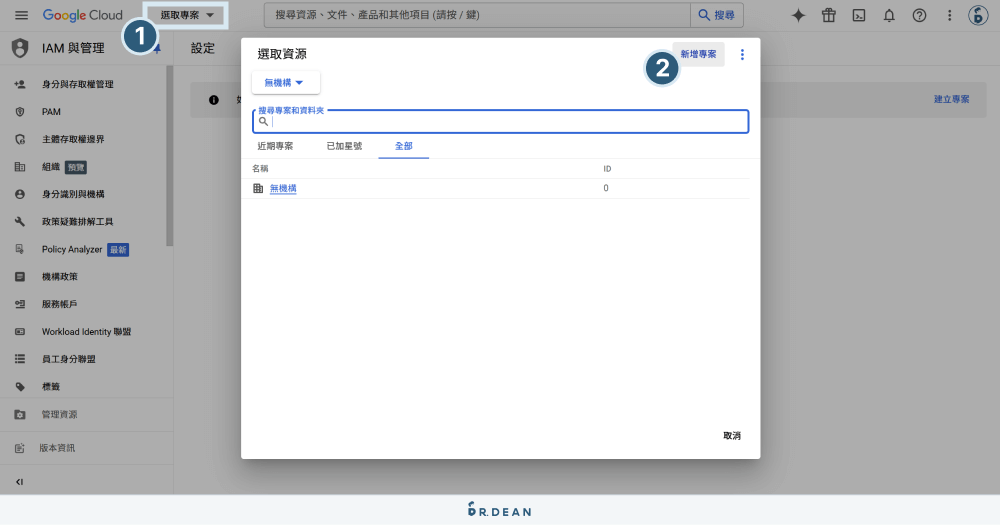Click the IAM shield icon in sidebar header
The height and width of the screenshot is (525, 1000).
pos(20,48)
